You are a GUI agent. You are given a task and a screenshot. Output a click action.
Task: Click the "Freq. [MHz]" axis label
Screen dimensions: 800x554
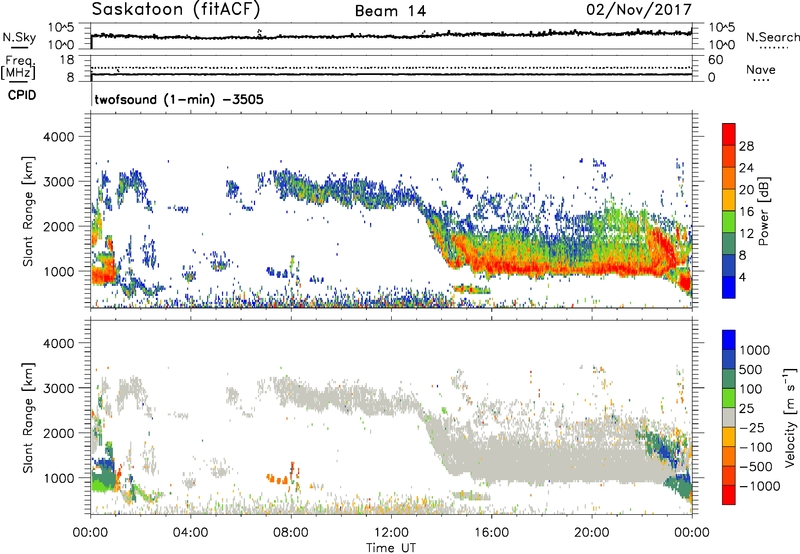19,67
